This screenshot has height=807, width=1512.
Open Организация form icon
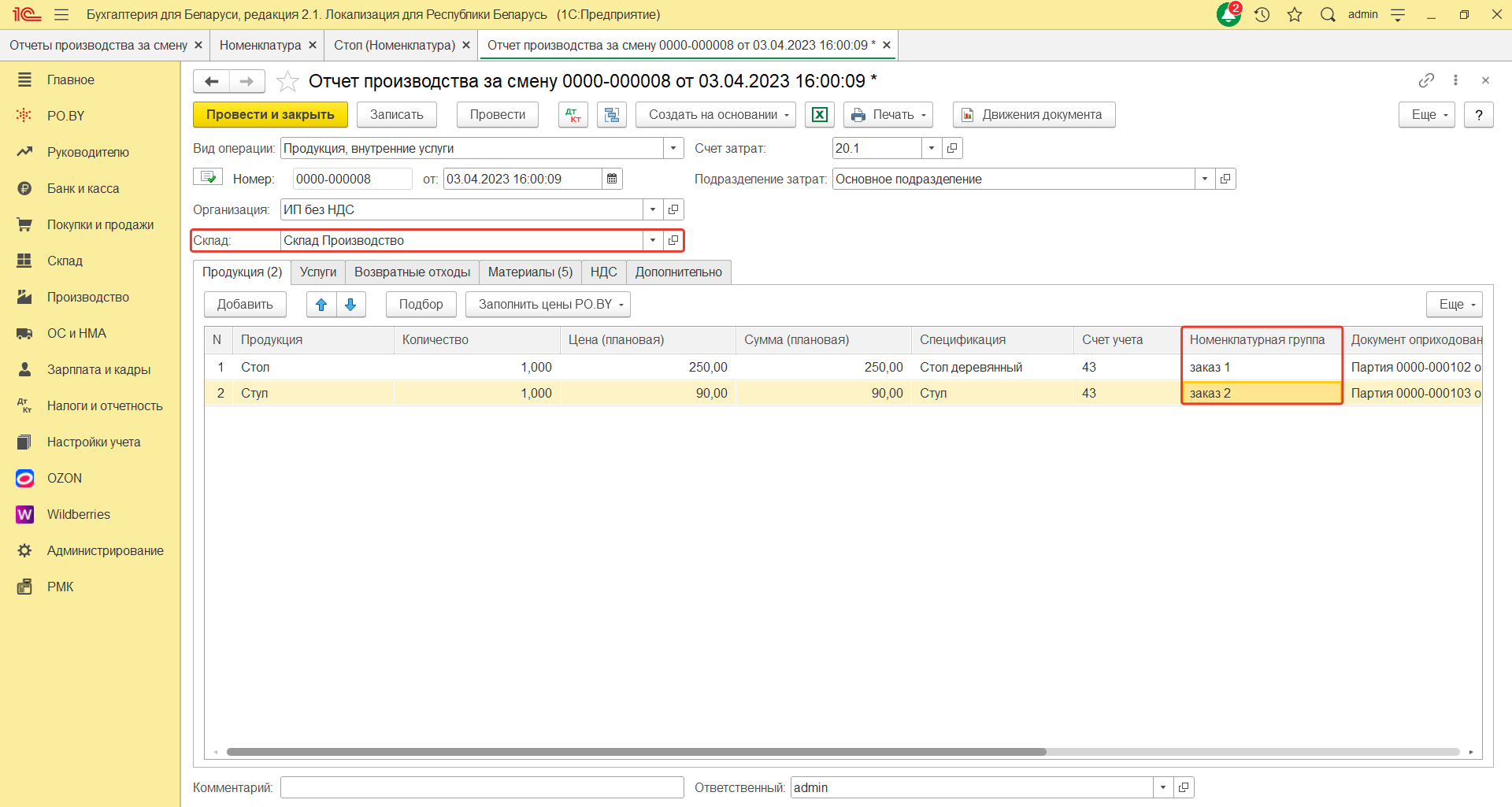[x=673, y=209]
